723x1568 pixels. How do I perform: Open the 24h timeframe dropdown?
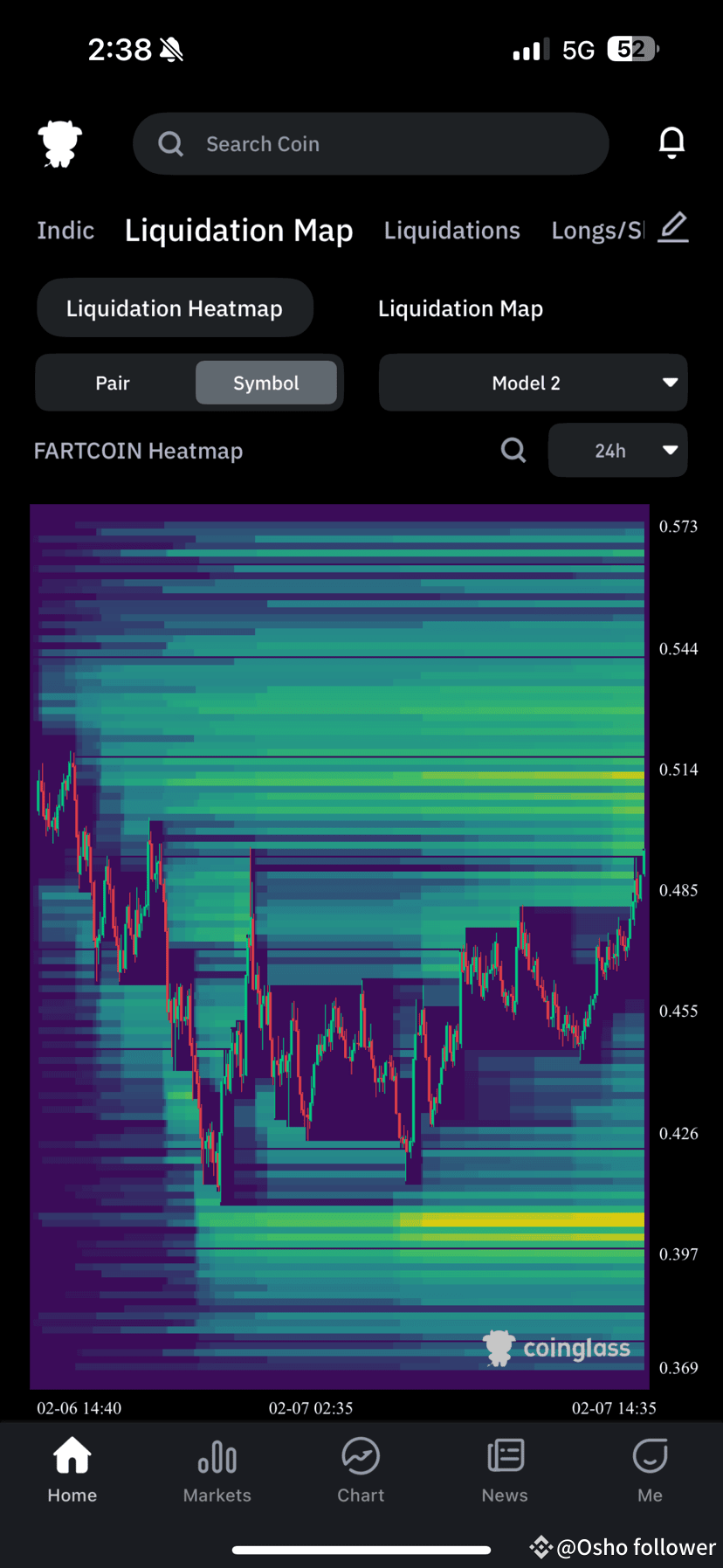[x=617, y=451]
